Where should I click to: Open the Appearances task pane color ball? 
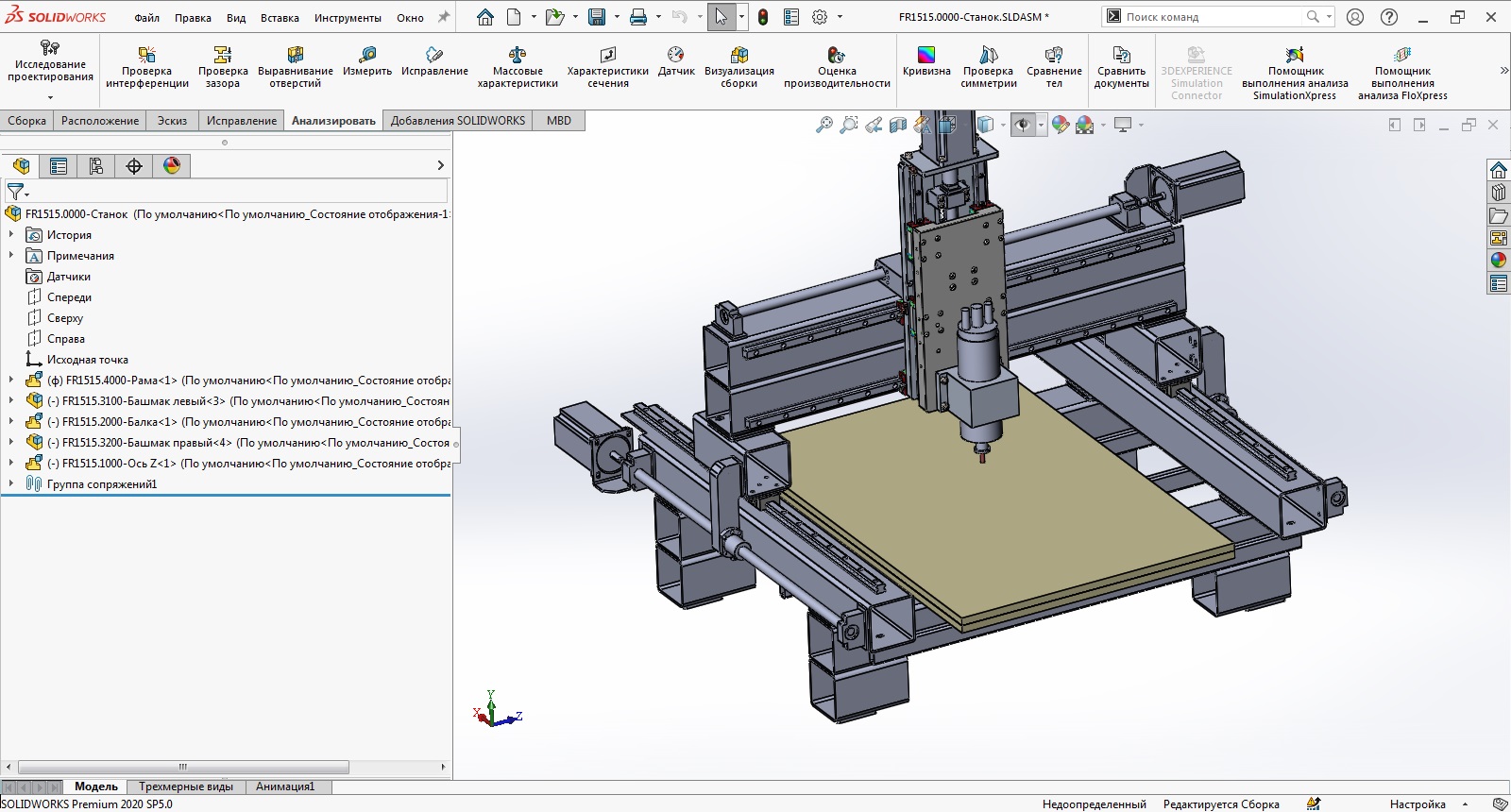pos(1499,261)
